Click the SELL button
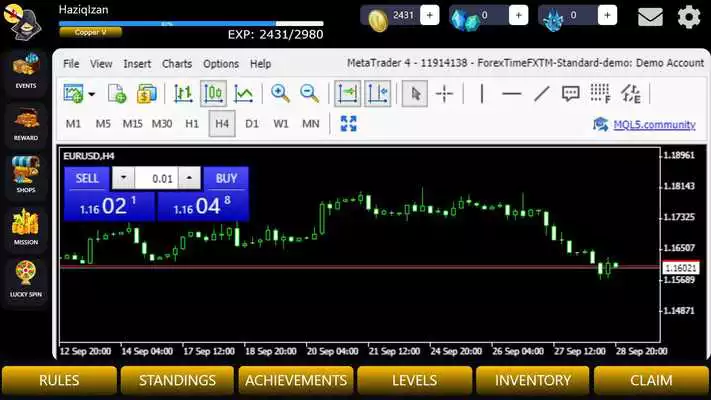This screenshot has height=400, width=711. [87, 178]
